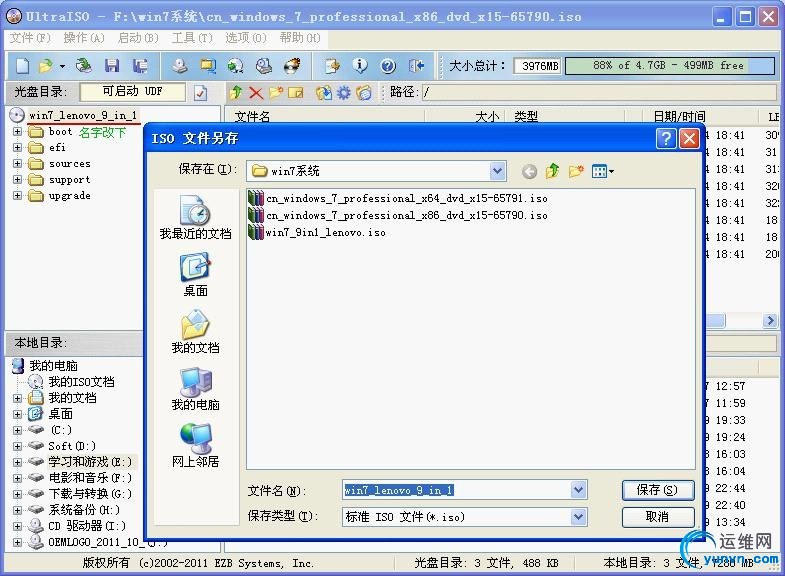
Task: Open the view menu icon in save dialog
Action: 602,172
